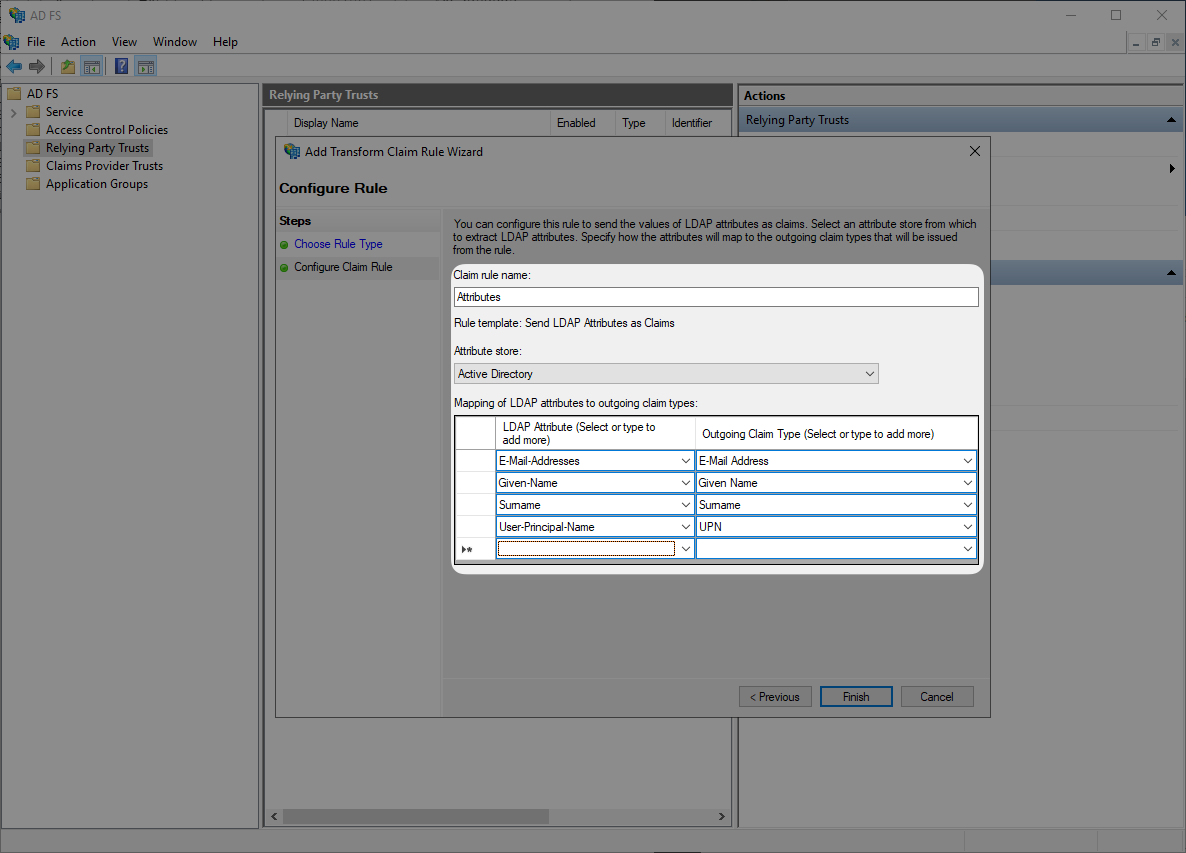This screenshot has height=853, width=1186.
Task: Click the Claims Provider Trusts folder icon
Action: click(32, 165)
